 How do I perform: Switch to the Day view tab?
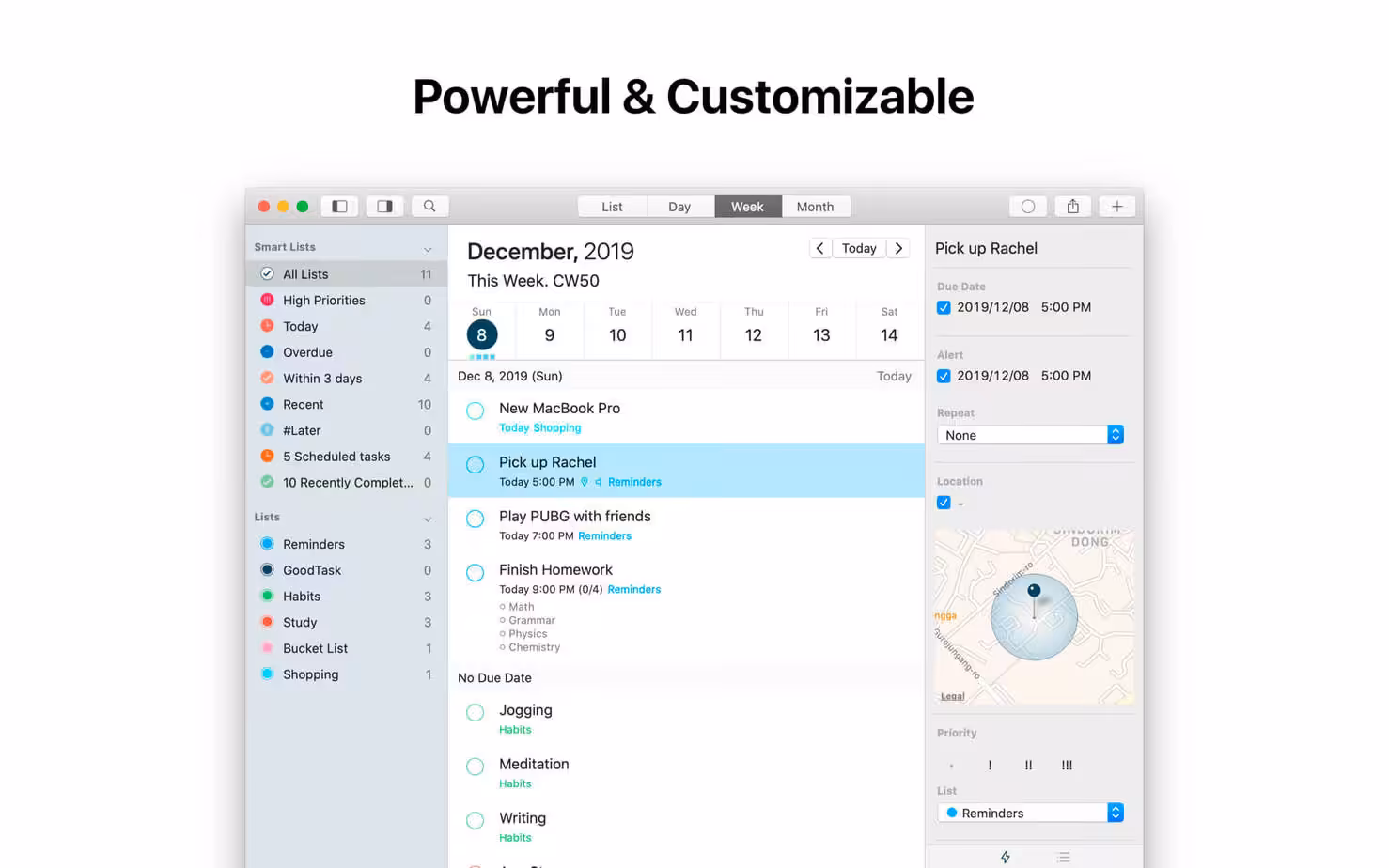[x=679, y=207]
